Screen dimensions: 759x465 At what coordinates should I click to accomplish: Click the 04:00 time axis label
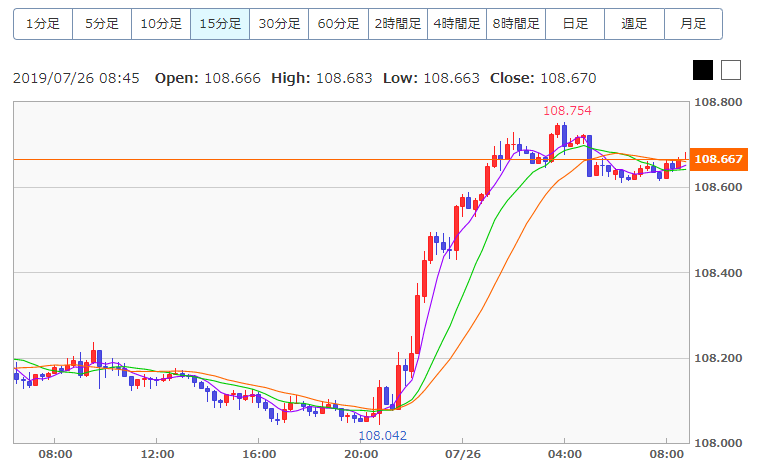click(565, 454)
